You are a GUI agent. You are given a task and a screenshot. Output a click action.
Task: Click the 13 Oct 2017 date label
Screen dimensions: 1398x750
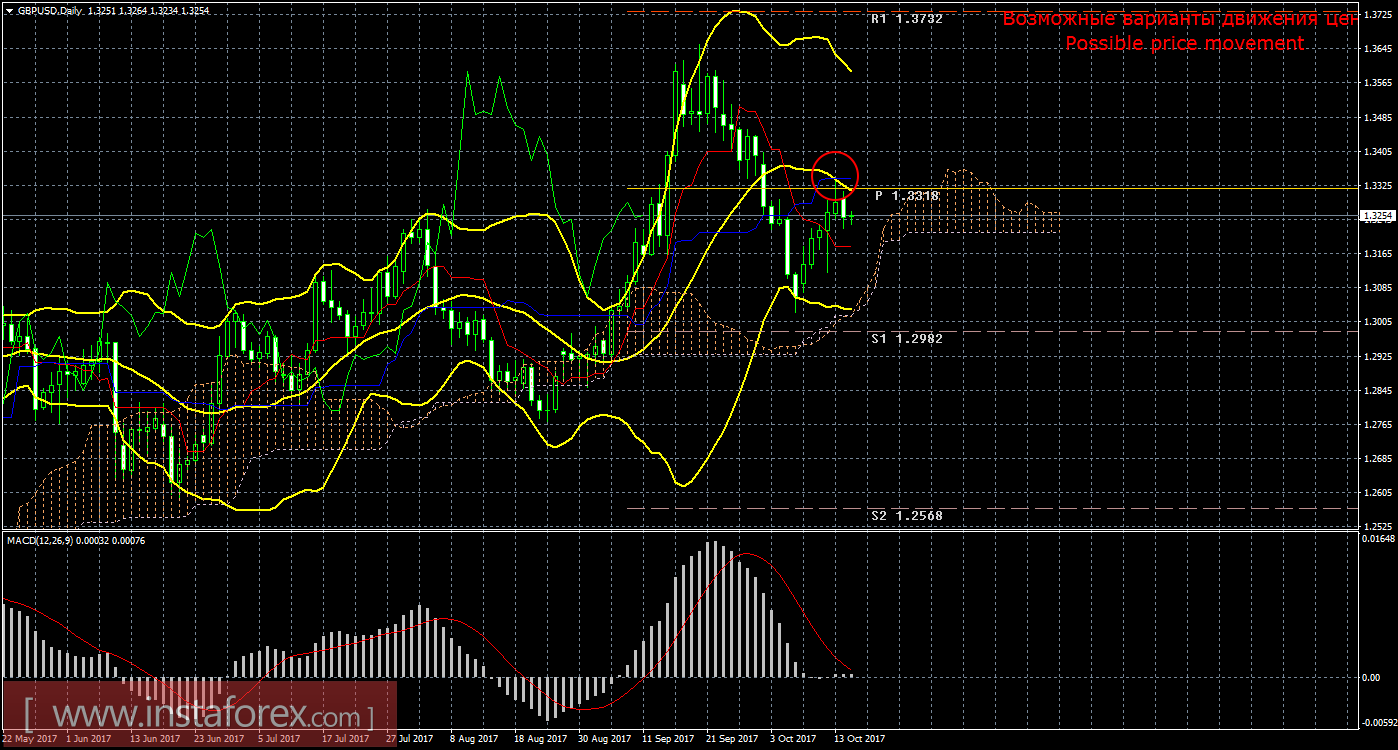859,739
